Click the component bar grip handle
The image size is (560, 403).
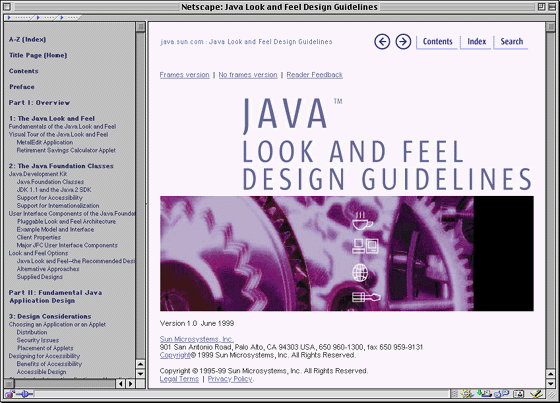454,394
